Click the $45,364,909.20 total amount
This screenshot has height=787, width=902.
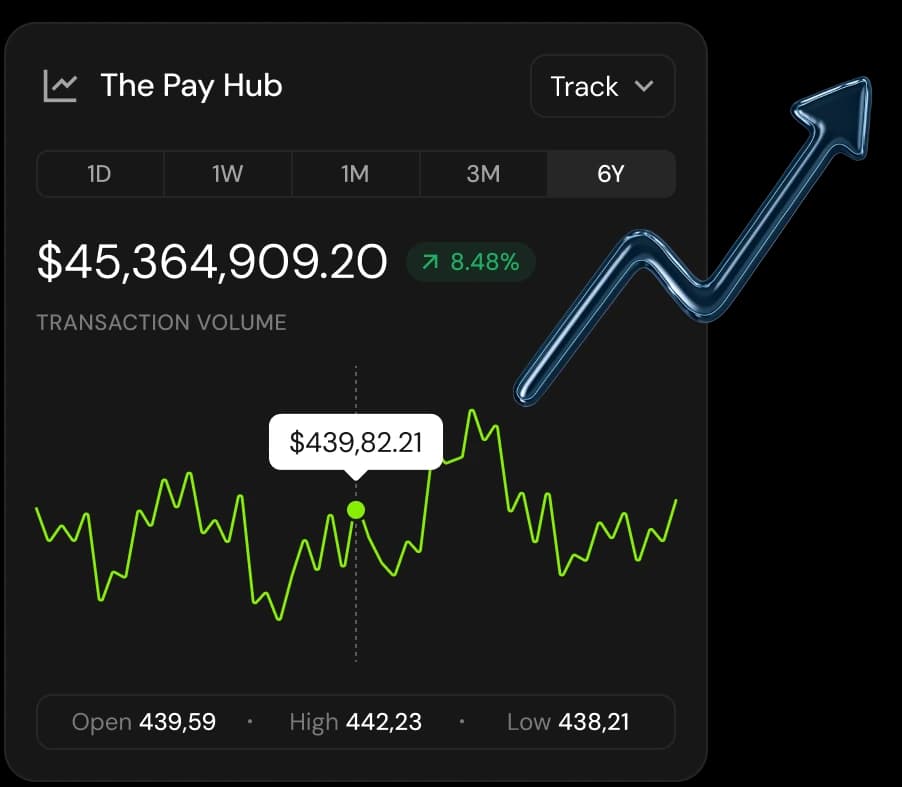coord(211,262)
